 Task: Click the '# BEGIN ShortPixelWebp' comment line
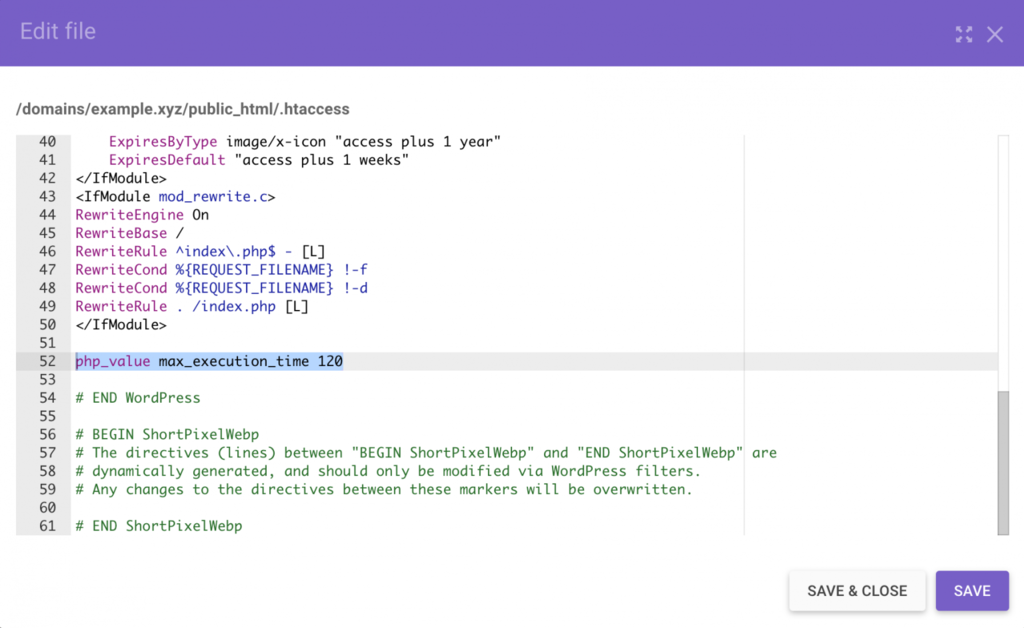[x=167, y=434]
